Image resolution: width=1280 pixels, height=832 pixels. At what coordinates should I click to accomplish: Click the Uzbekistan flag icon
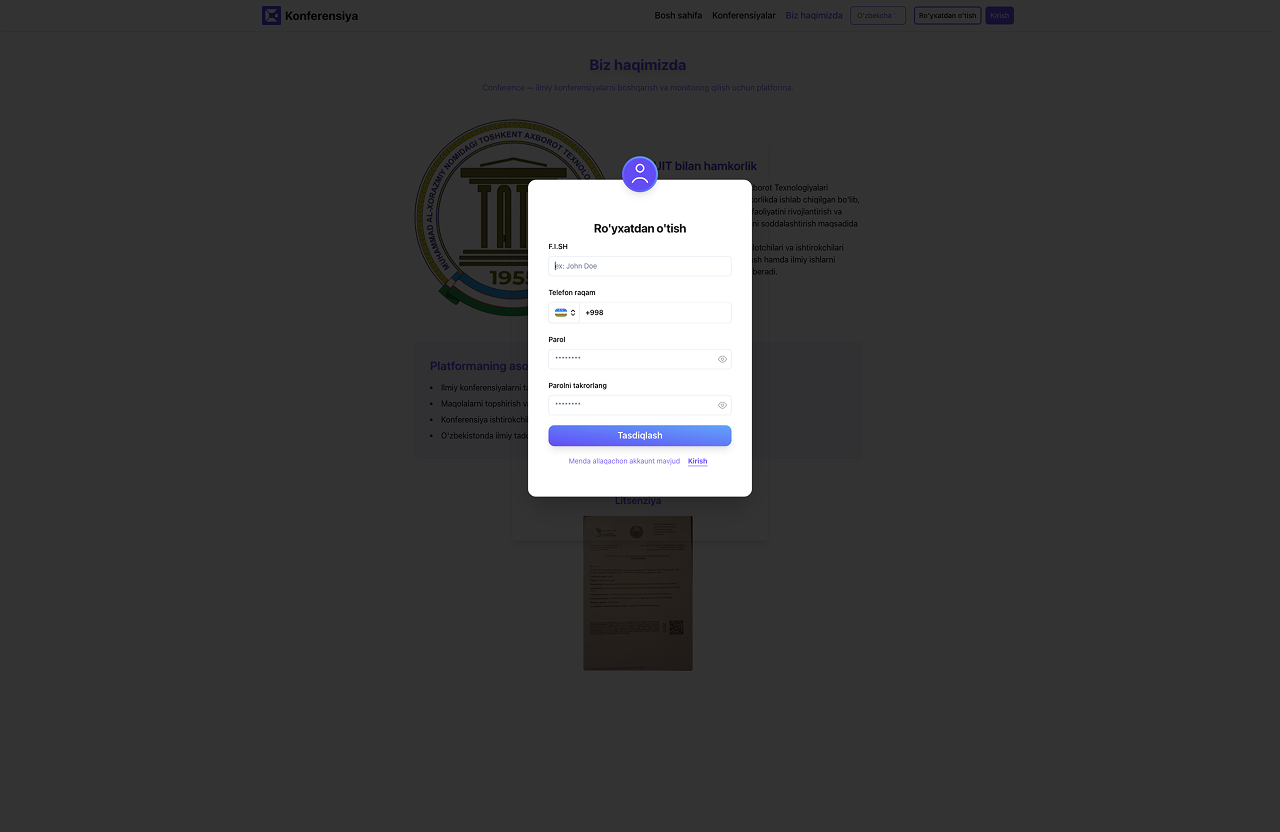(x=561, y=313)
